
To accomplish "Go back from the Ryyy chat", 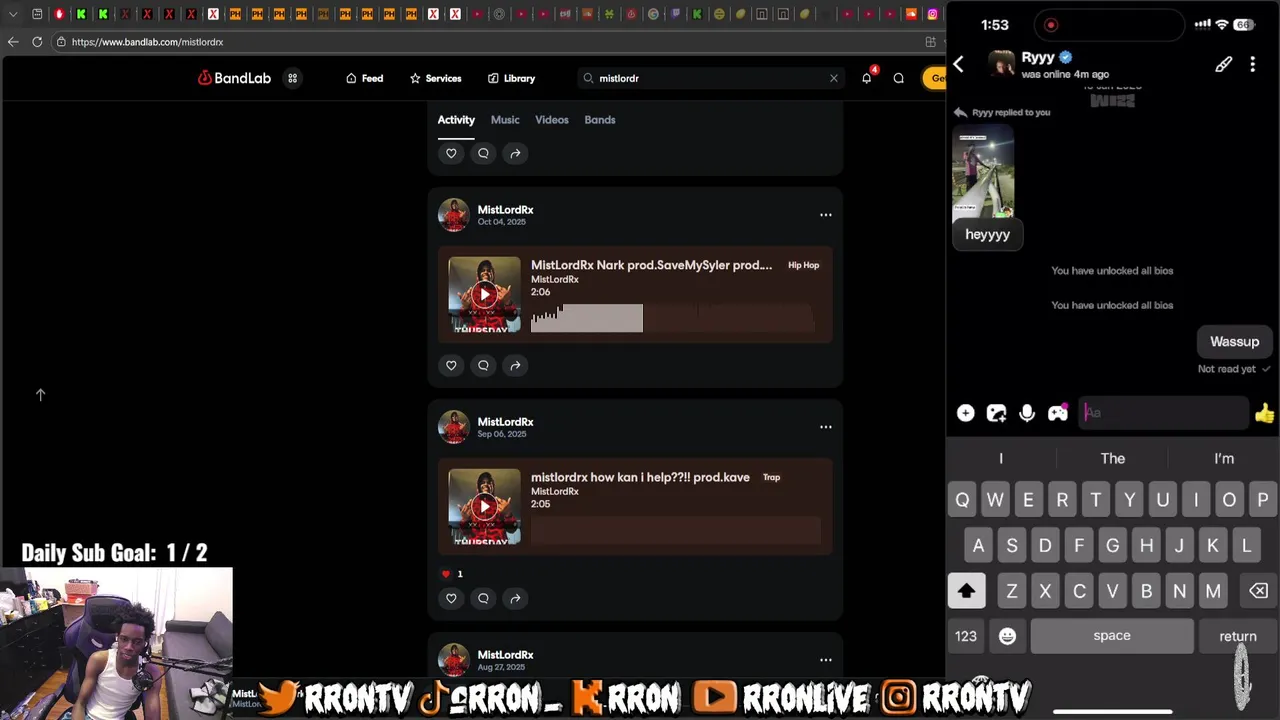I will point(958,64).
